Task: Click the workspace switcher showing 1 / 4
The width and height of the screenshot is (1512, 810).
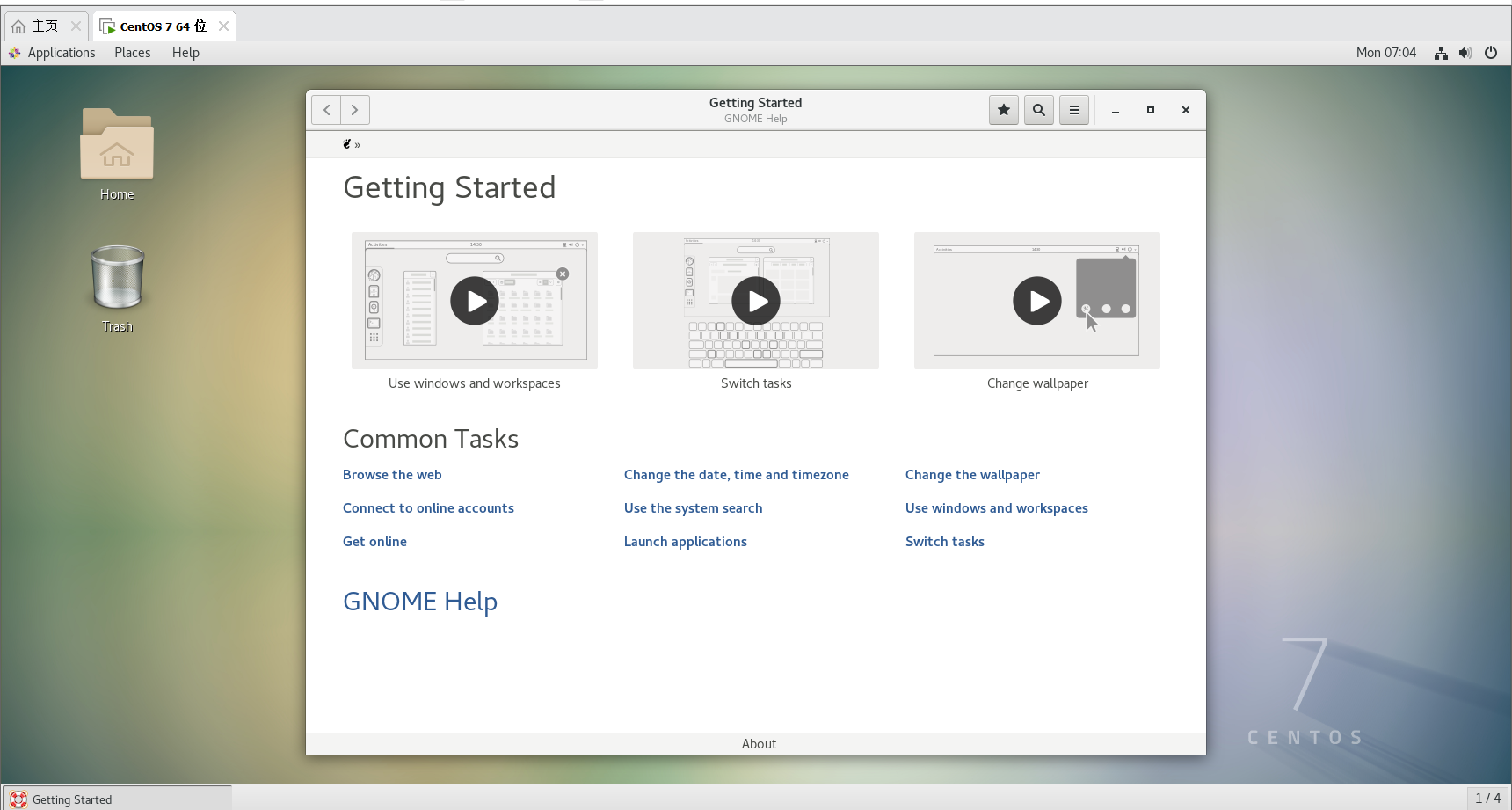Action: 1487,799
